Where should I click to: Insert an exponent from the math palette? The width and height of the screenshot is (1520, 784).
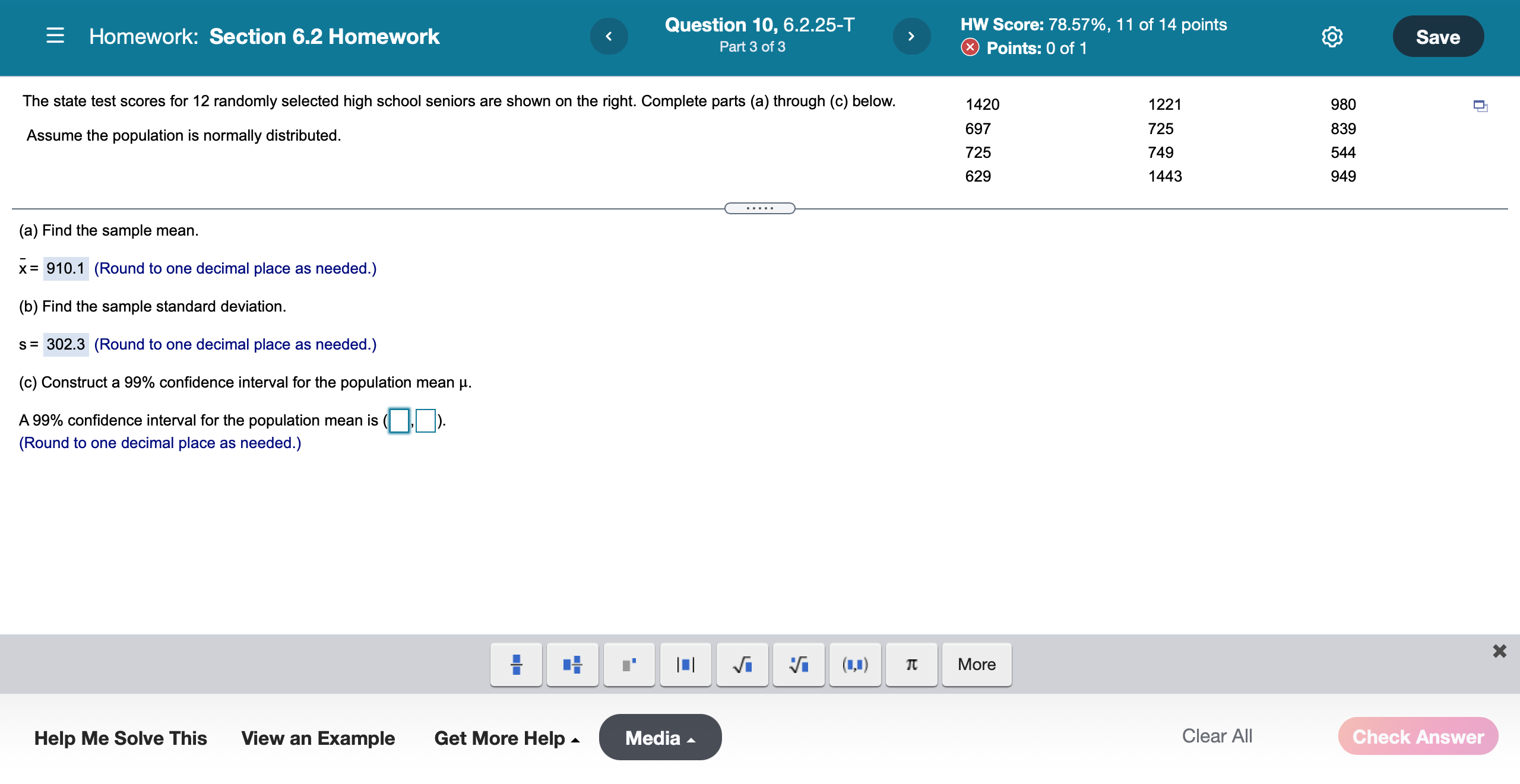(x=628, y=664)
